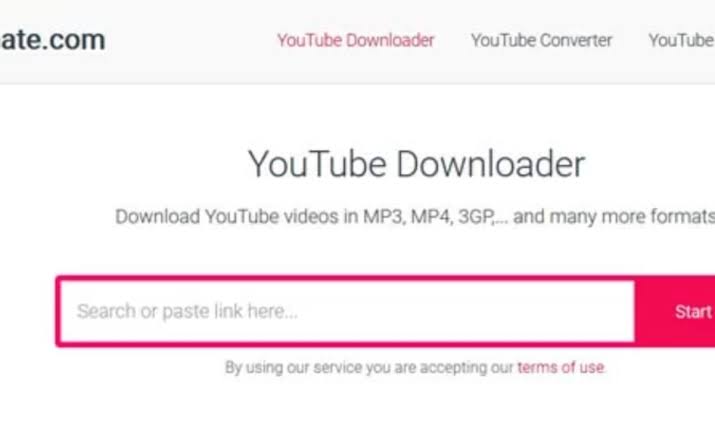Hit the pink Start button
The image size is (715, 429).
677,311
